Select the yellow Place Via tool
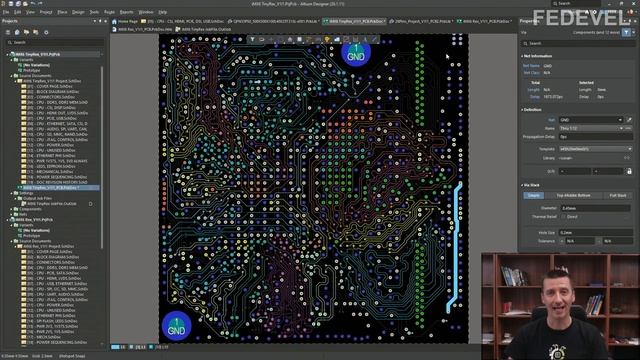The image size is (640, 360). click(327, 40)
